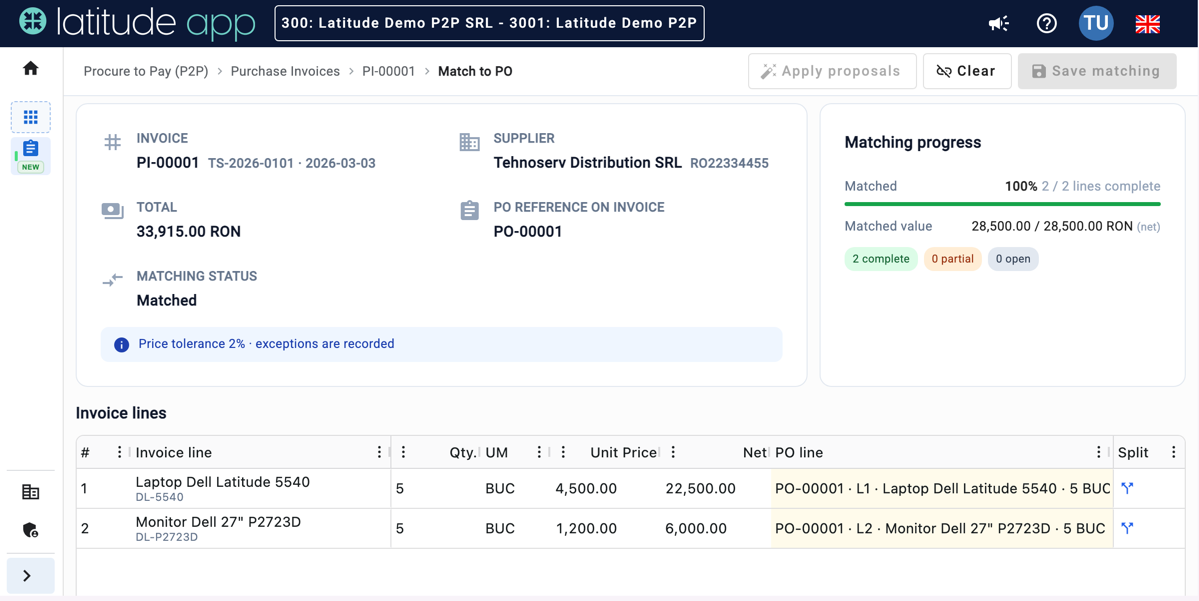Screen dimensions: 1199x601
Task: Click unit price 4,500.00
Action: pos(586,489)
